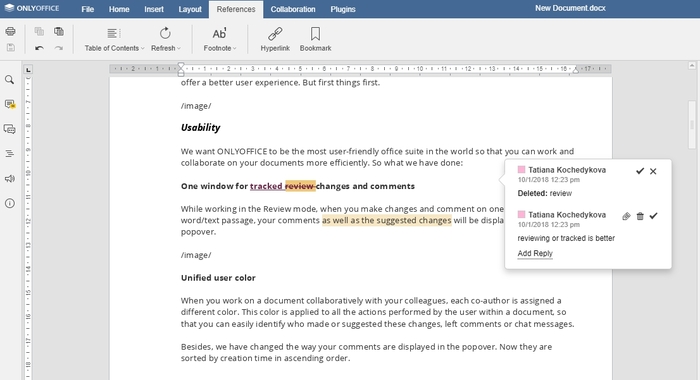Open the Refresh dropdown arrow
Screen dimensions: 700x380
(x=179, y=48)
